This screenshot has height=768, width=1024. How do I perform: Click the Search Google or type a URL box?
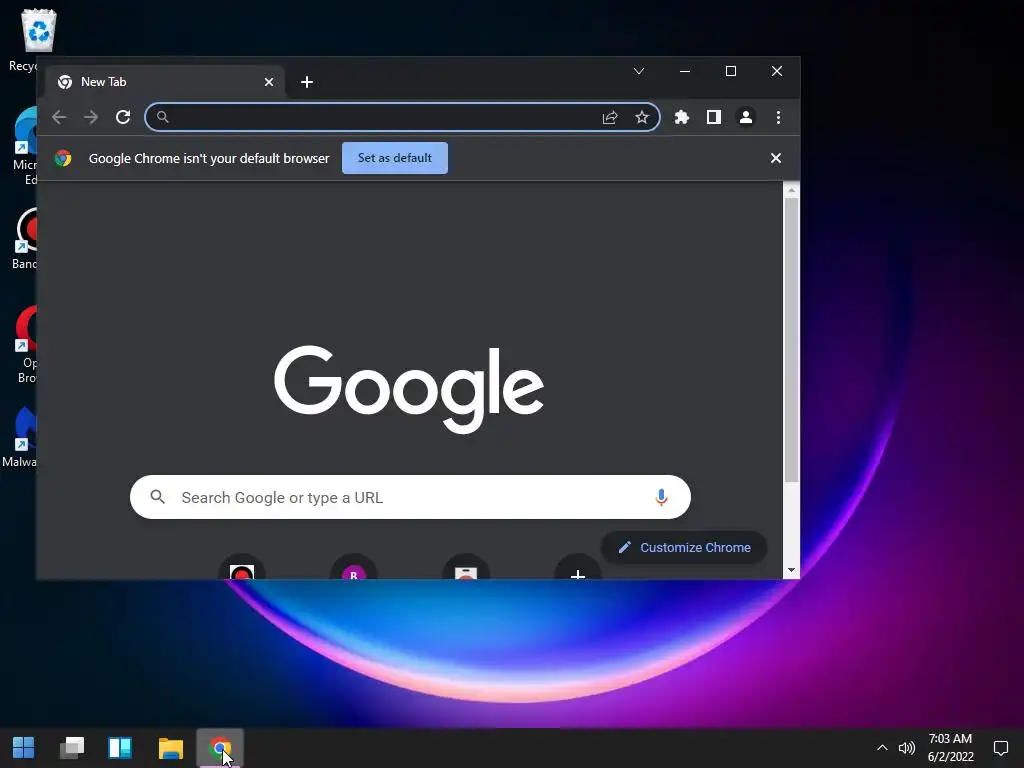click(410, 497)
